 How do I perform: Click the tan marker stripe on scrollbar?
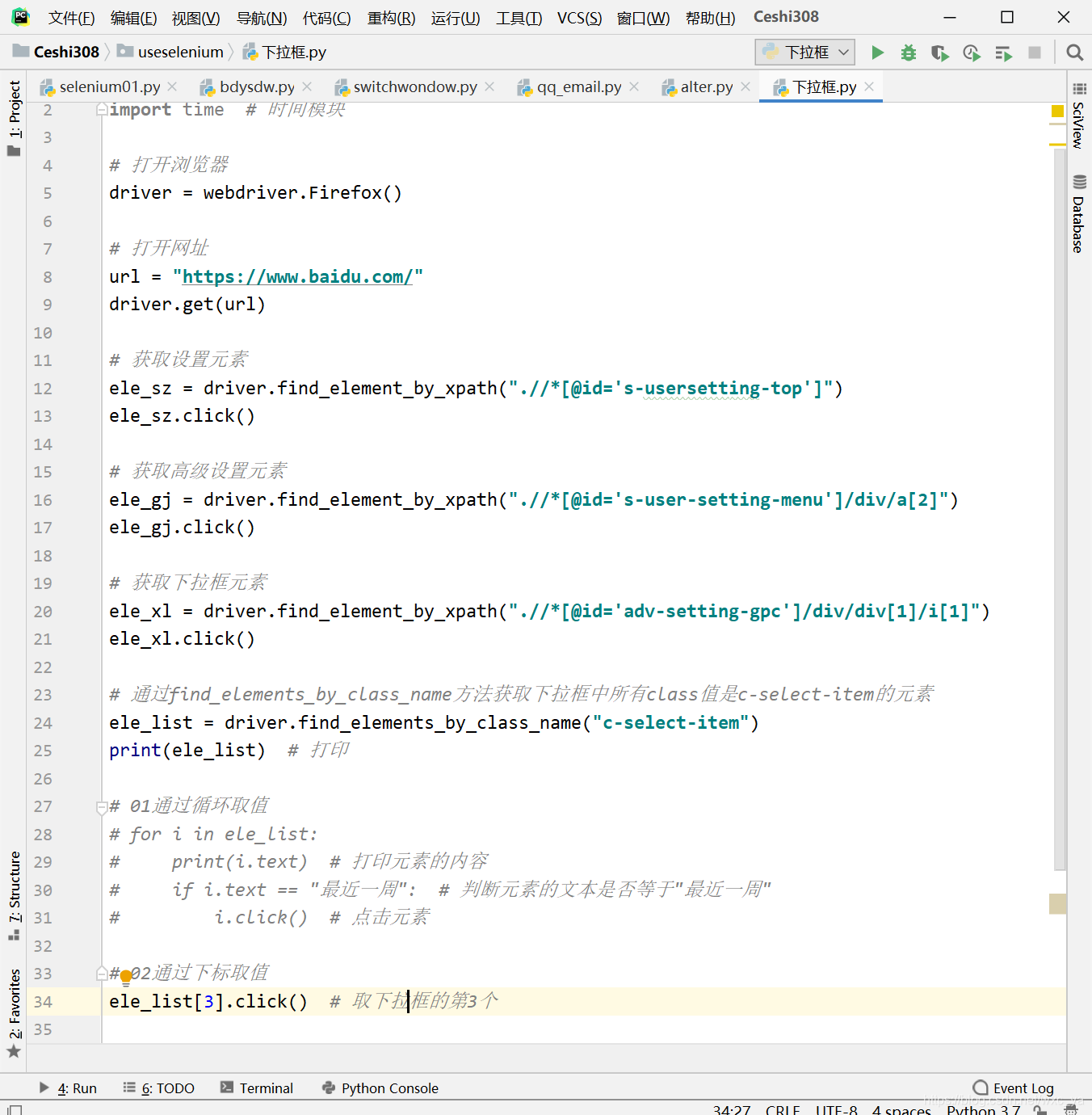click(1057, 903)
